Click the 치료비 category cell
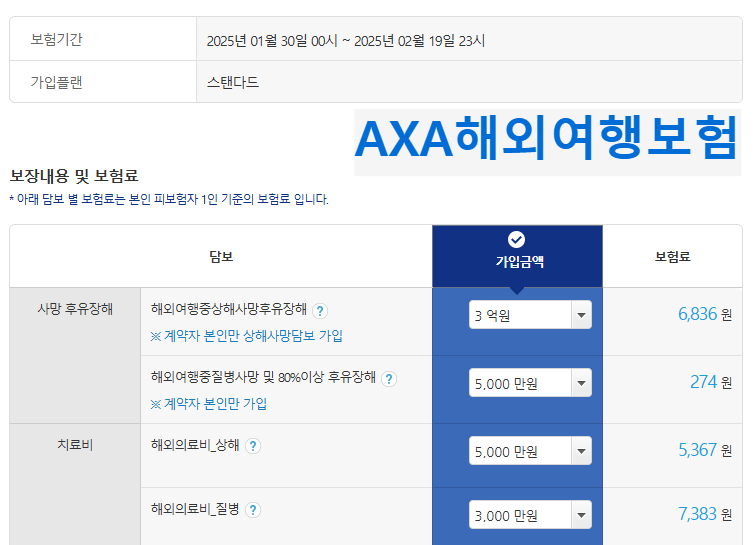 pos(75,484)
